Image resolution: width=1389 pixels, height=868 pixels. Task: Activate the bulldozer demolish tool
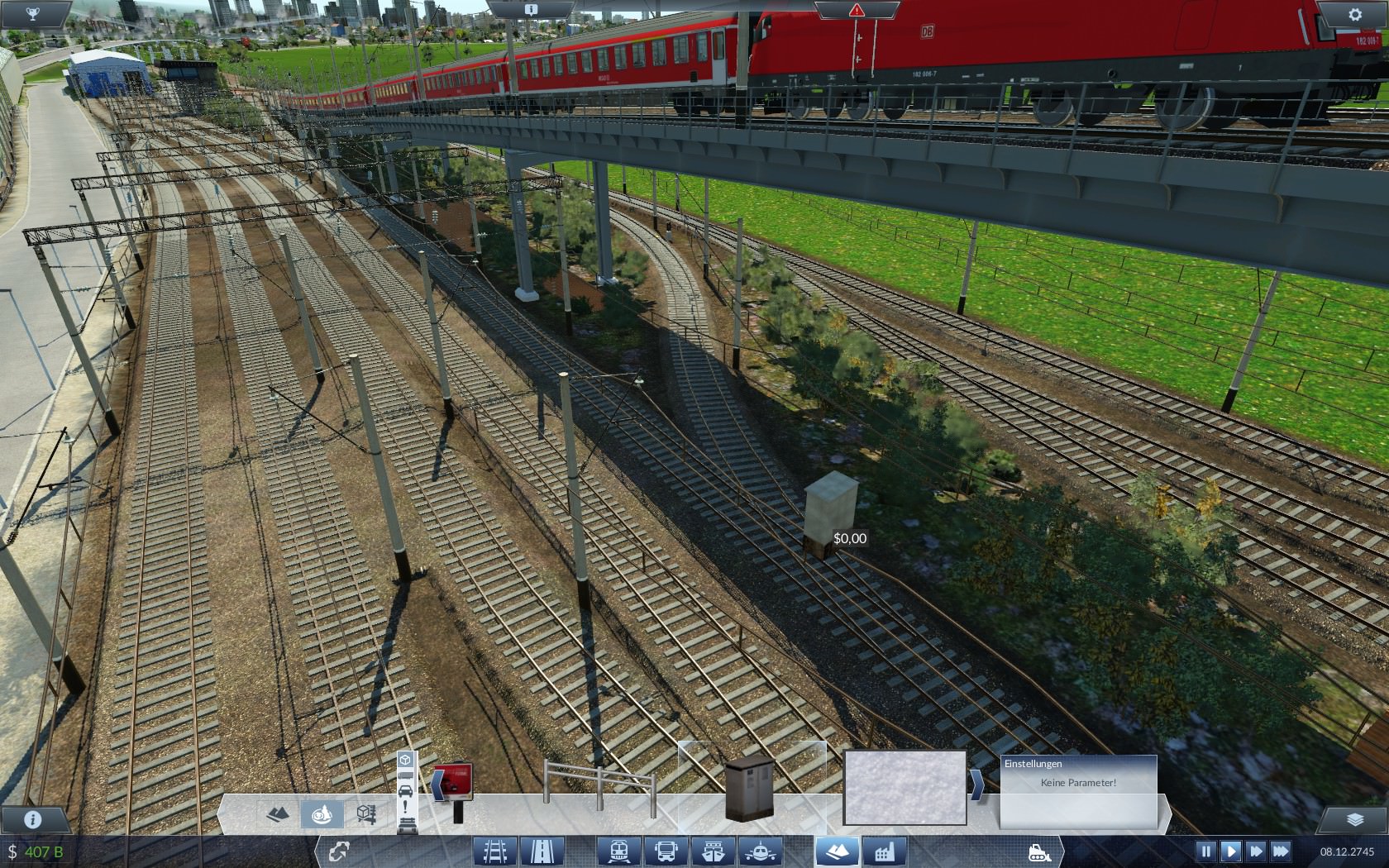pos(1038,851)
